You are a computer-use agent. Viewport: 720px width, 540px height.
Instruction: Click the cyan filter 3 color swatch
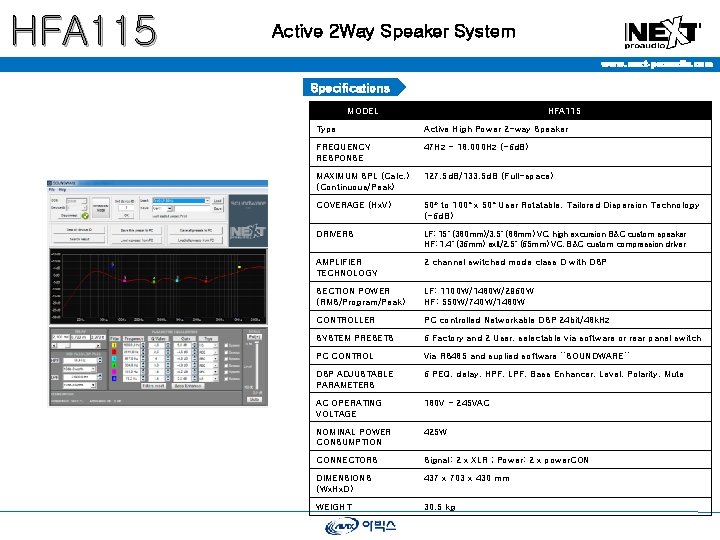[x=114, y=359]
